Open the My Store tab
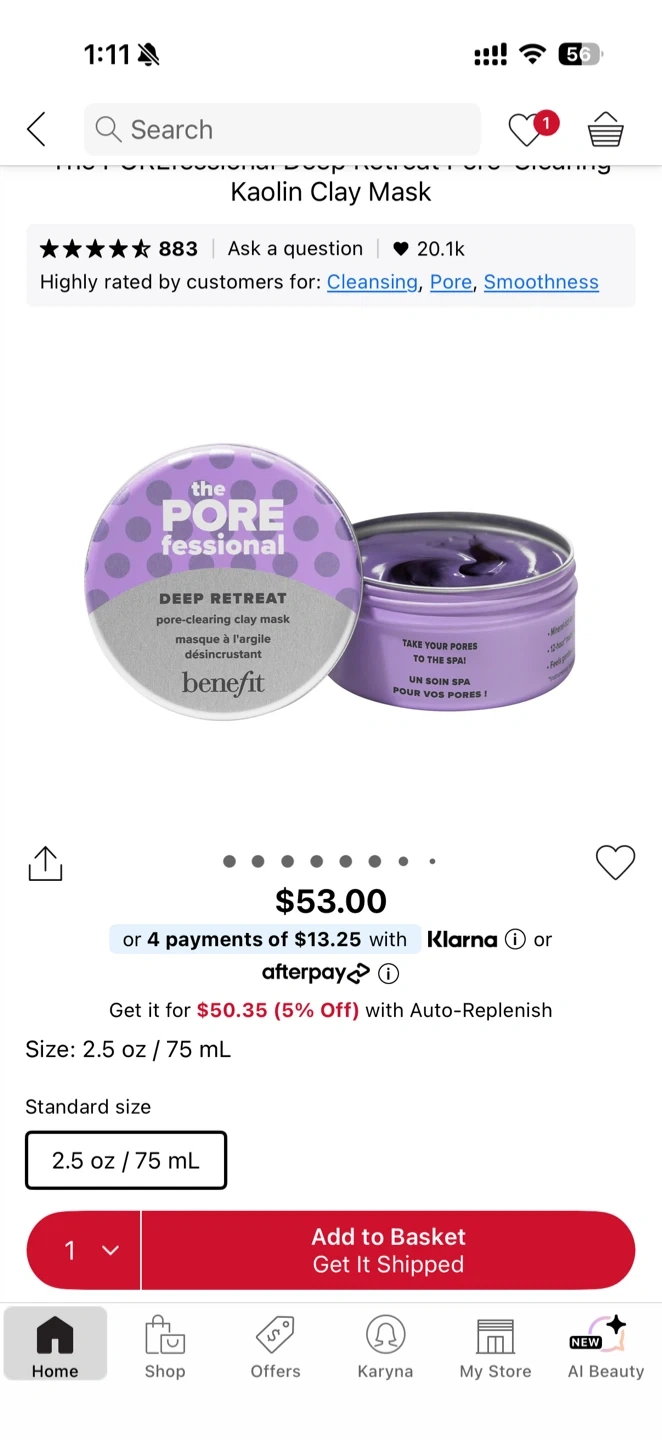 point(495,1347)
